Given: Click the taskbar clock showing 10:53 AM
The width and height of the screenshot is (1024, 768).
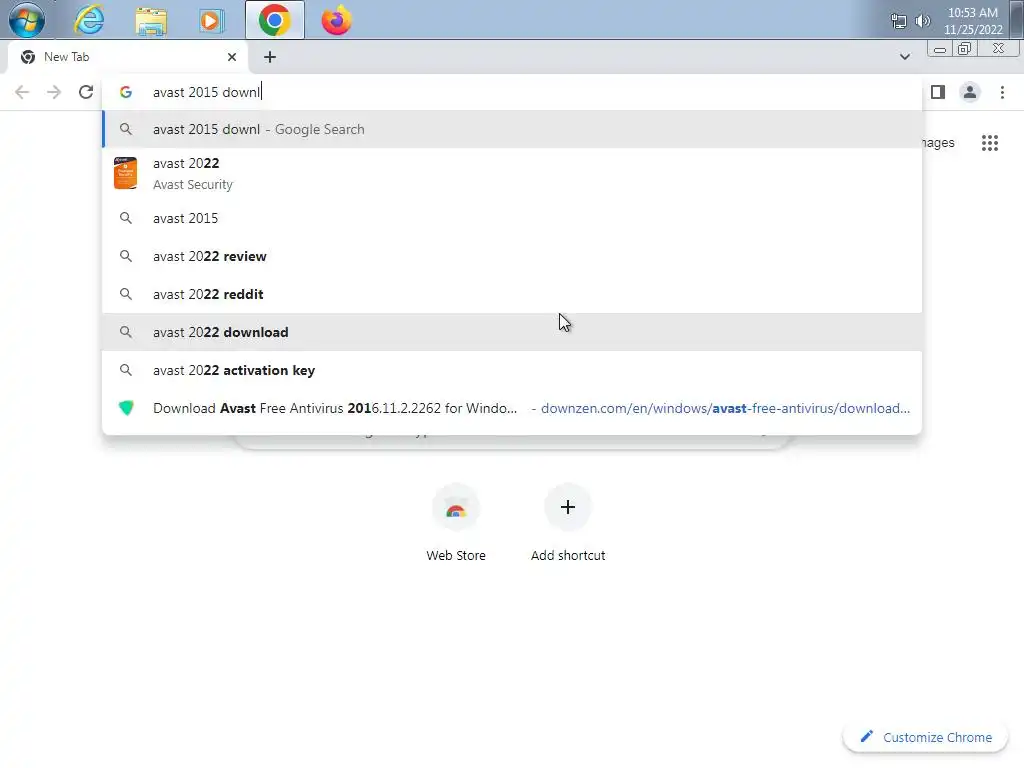Looking at the screenshot, I should pos(972,21).
